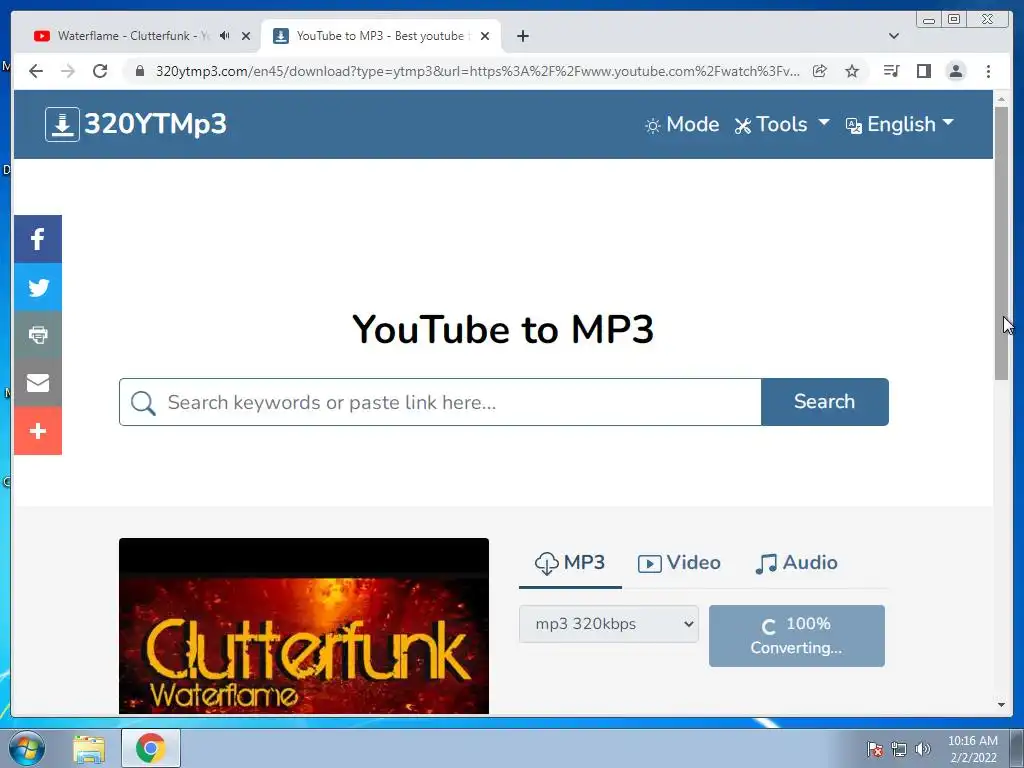Switch to YouTube to MP3 tab
This screenshot has height=768, width=1024.
click(x=379, y=36)
